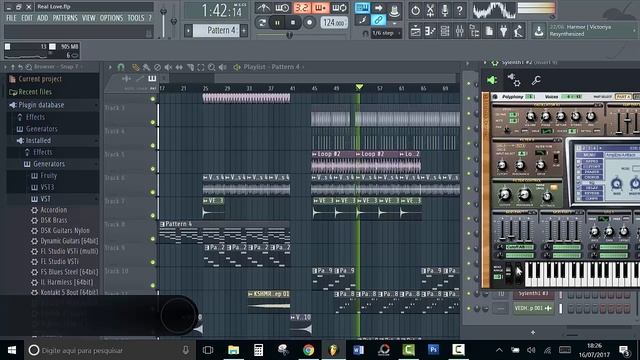The image size is (640, 360).
Task: Expand Recent files in browser
Action: coord(35,92)
